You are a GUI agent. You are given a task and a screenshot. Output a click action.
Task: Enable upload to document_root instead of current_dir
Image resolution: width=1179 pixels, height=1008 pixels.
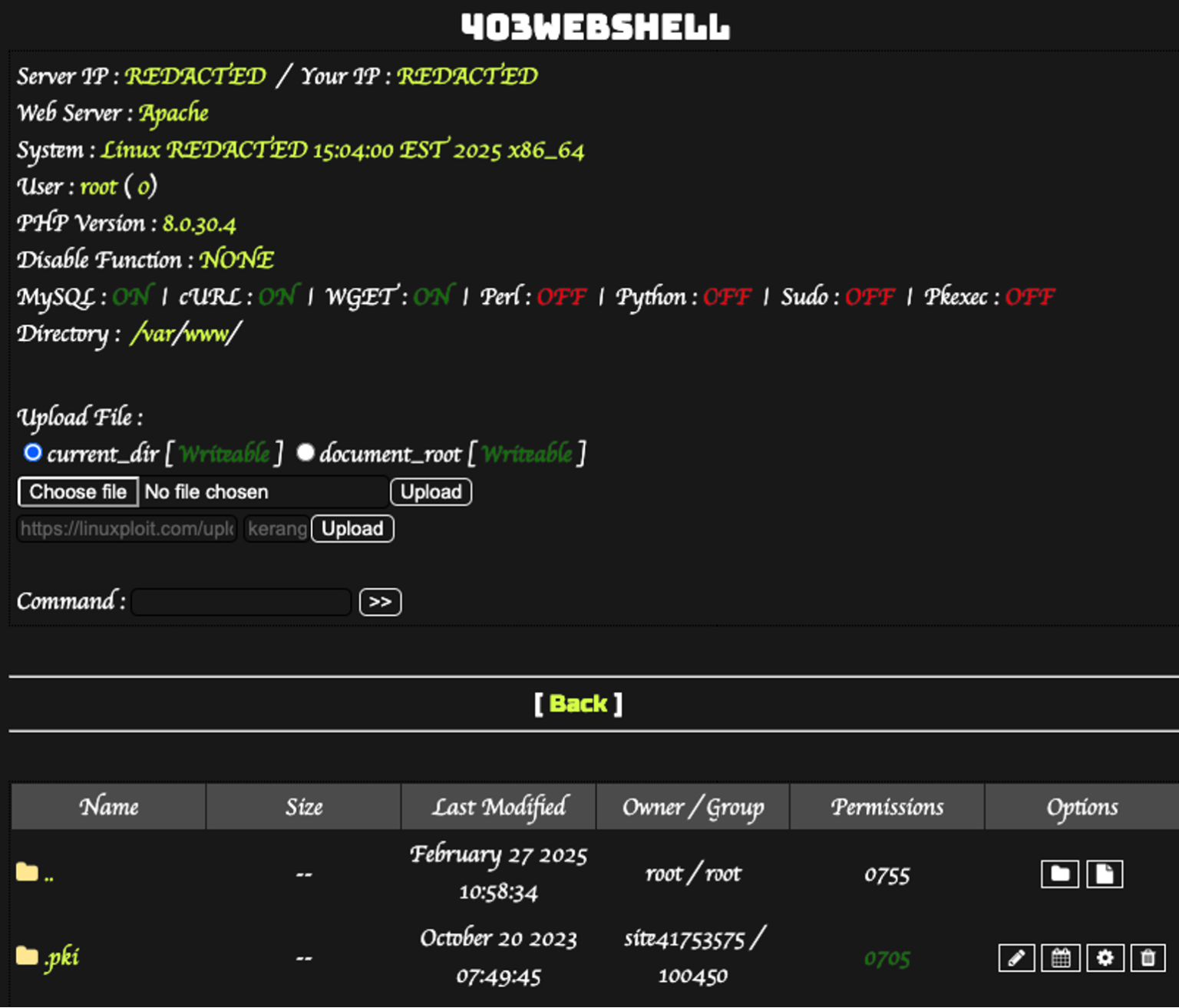[x=305, y=453]
